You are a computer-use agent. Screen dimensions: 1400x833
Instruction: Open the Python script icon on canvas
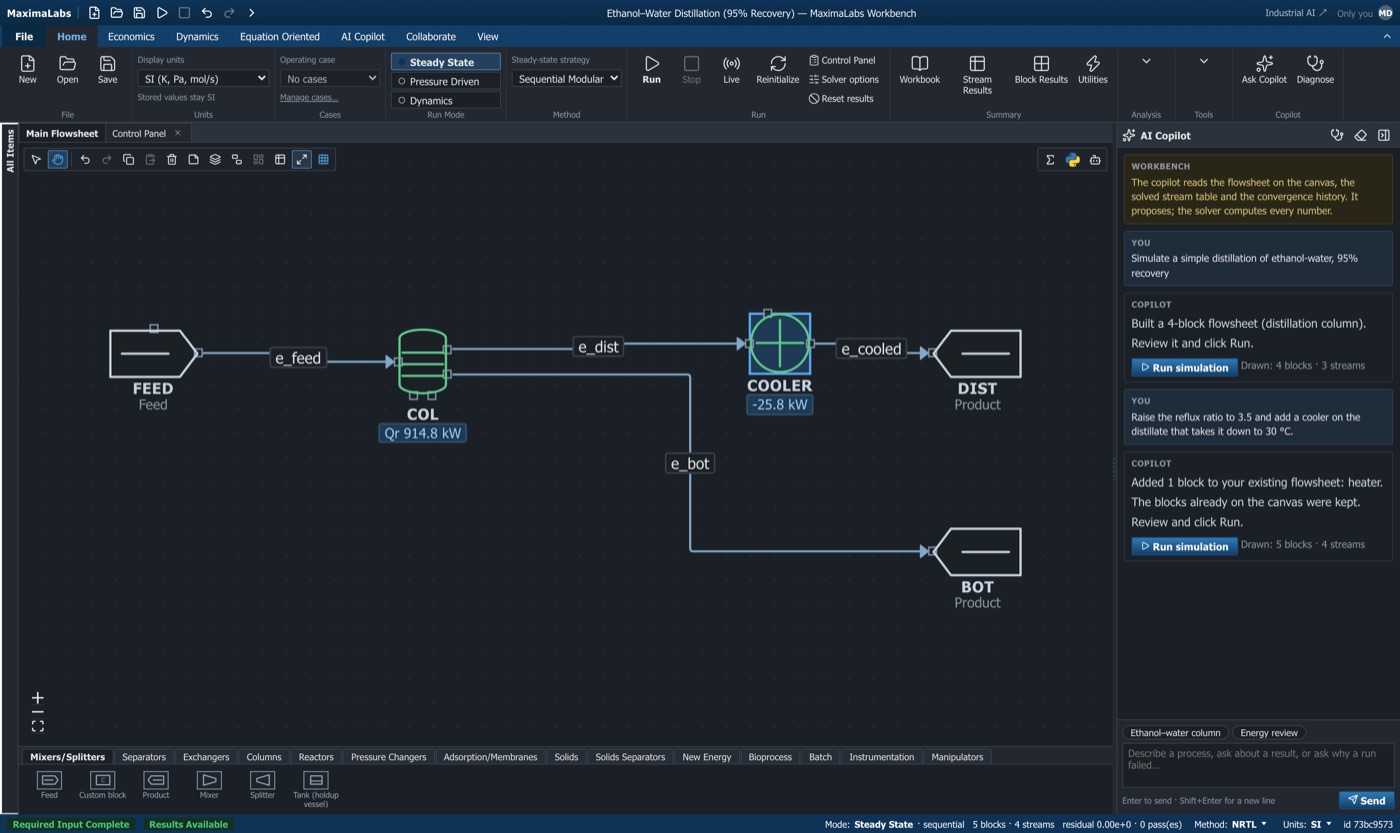point(1072,159)
